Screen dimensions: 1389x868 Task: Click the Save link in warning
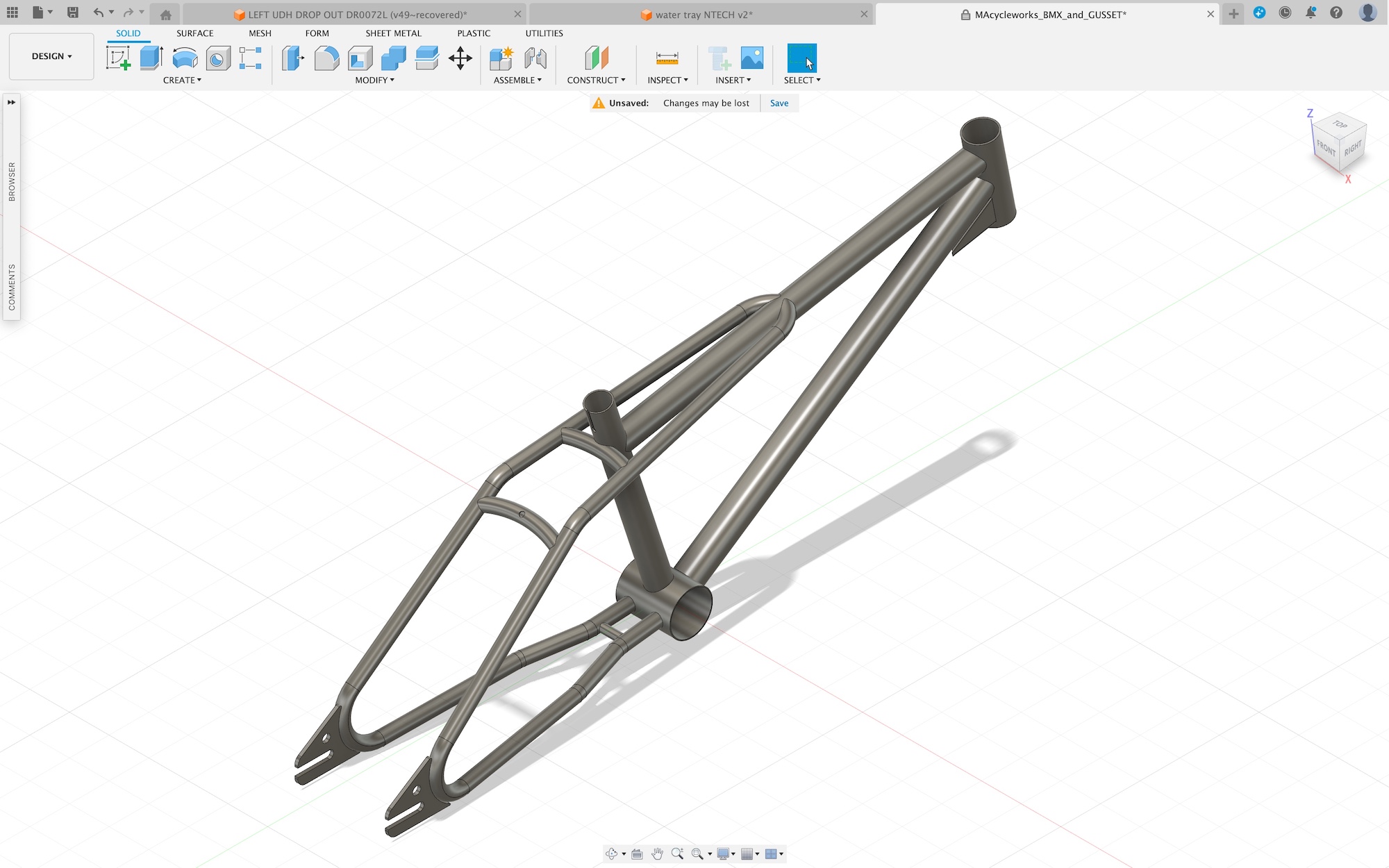point(779,103)
